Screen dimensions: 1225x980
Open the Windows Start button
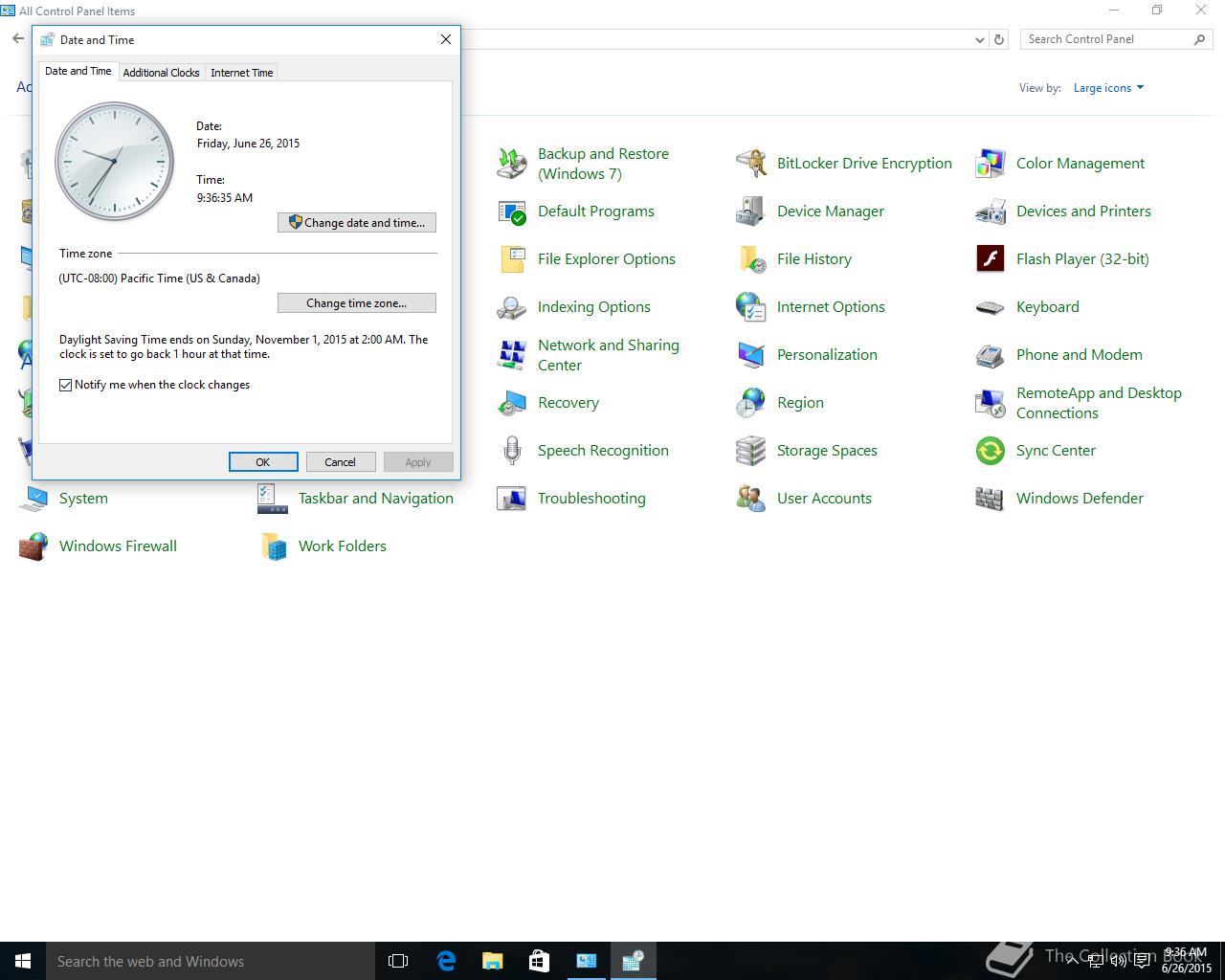tap(23, 961)
